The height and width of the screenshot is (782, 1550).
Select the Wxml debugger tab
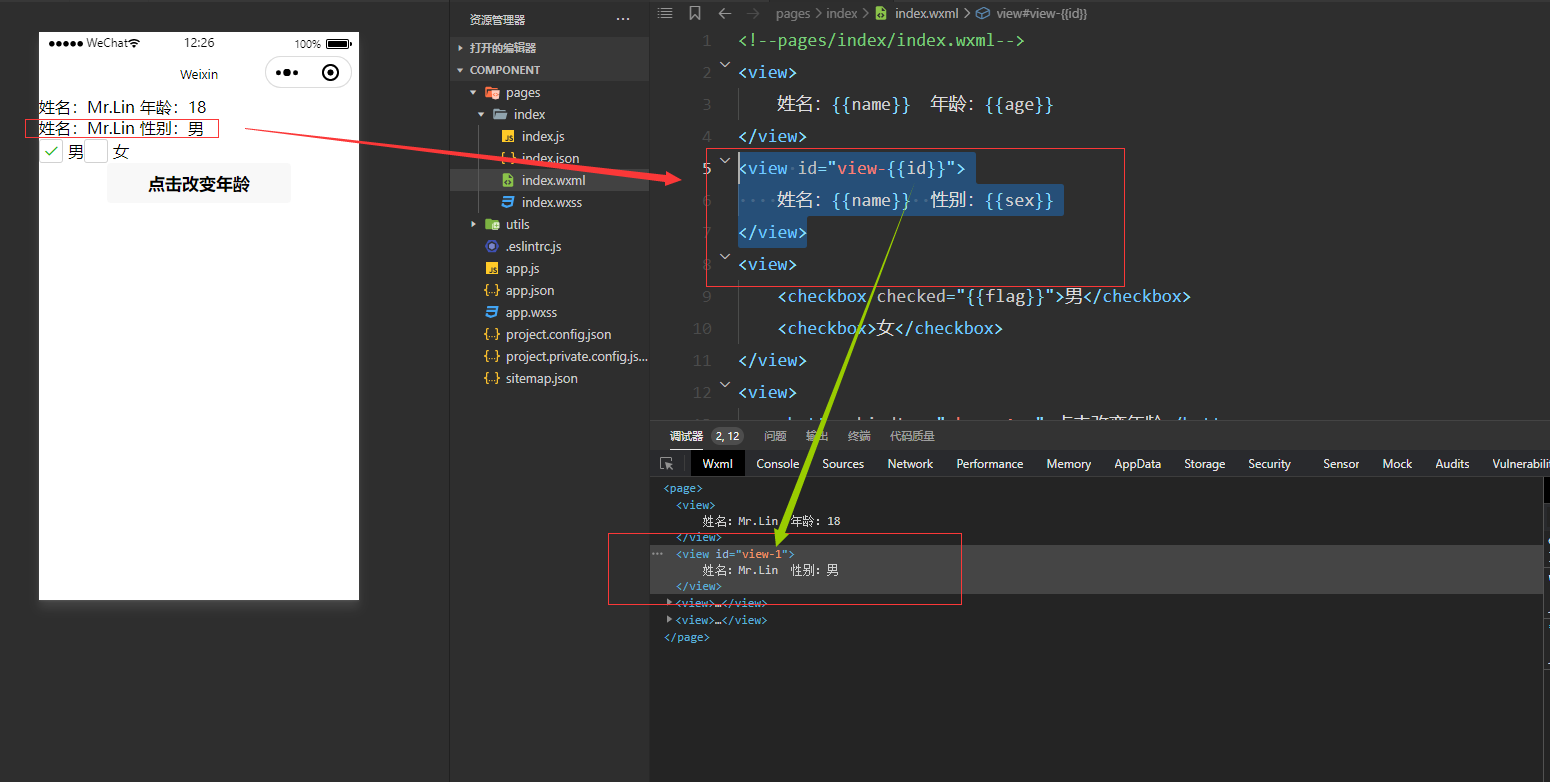pyautogui.click(x=718, y=464)
